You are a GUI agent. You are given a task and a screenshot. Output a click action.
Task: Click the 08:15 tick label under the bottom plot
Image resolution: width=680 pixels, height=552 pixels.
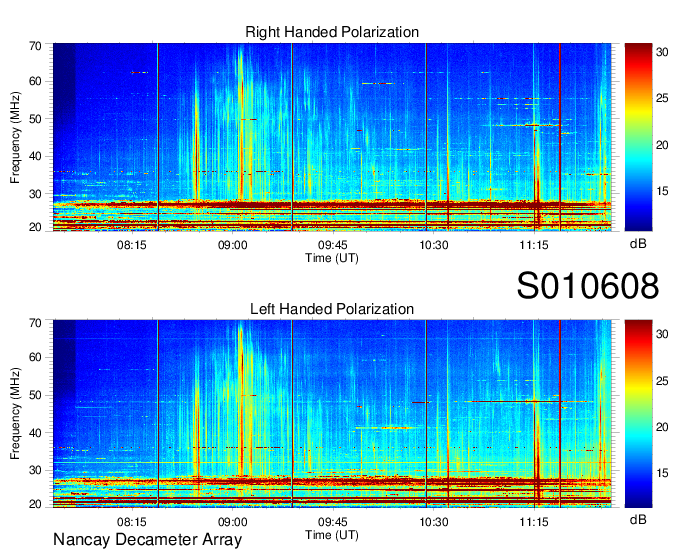[132, 522]
